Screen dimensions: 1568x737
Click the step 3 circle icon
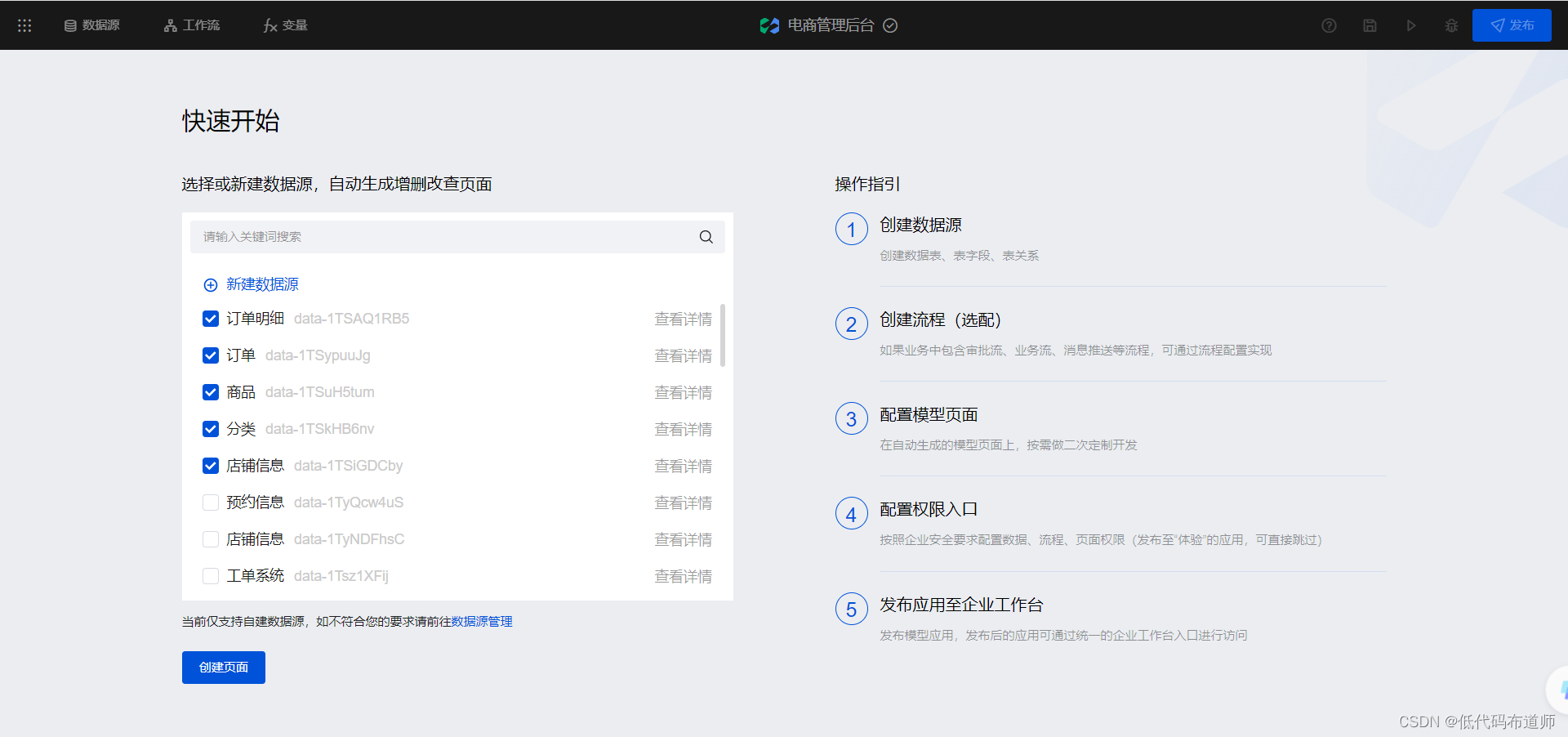pyautogui.click(x=851, y=418)
